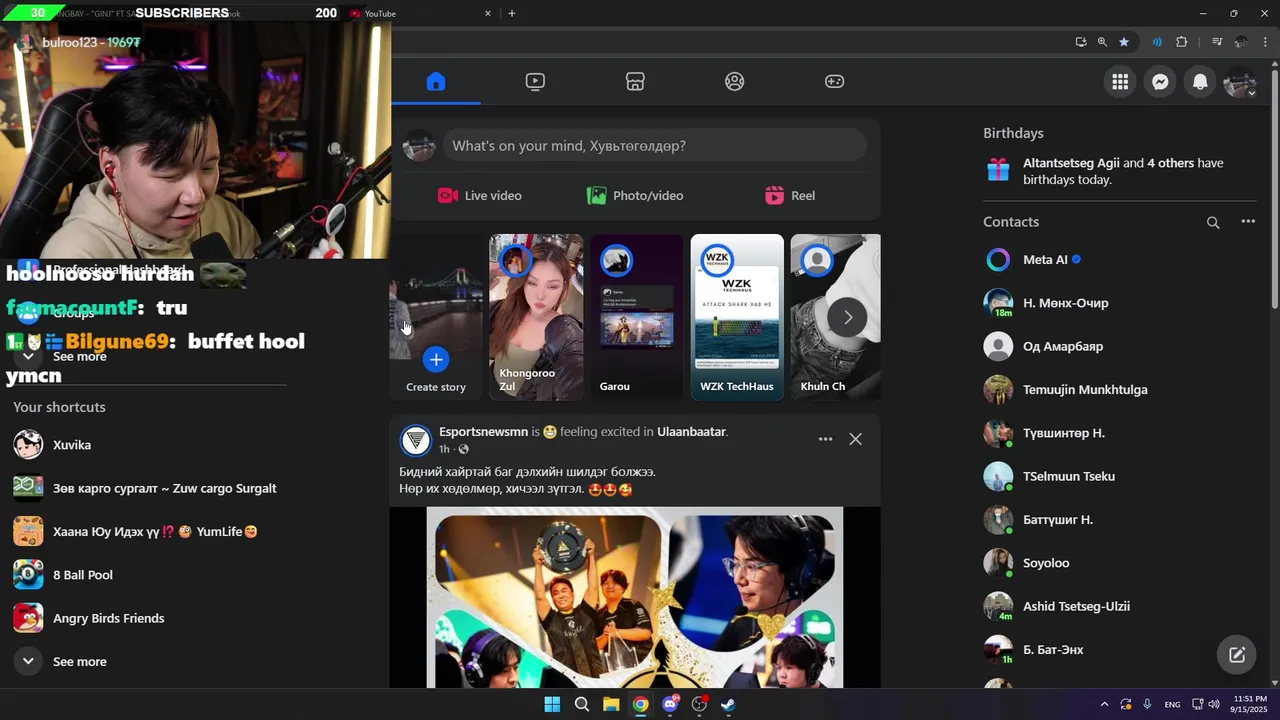Open OBS Studio from the taskbar
Image resolution: width=1280 pixels, height=720 pixels.
pos(699,704)
